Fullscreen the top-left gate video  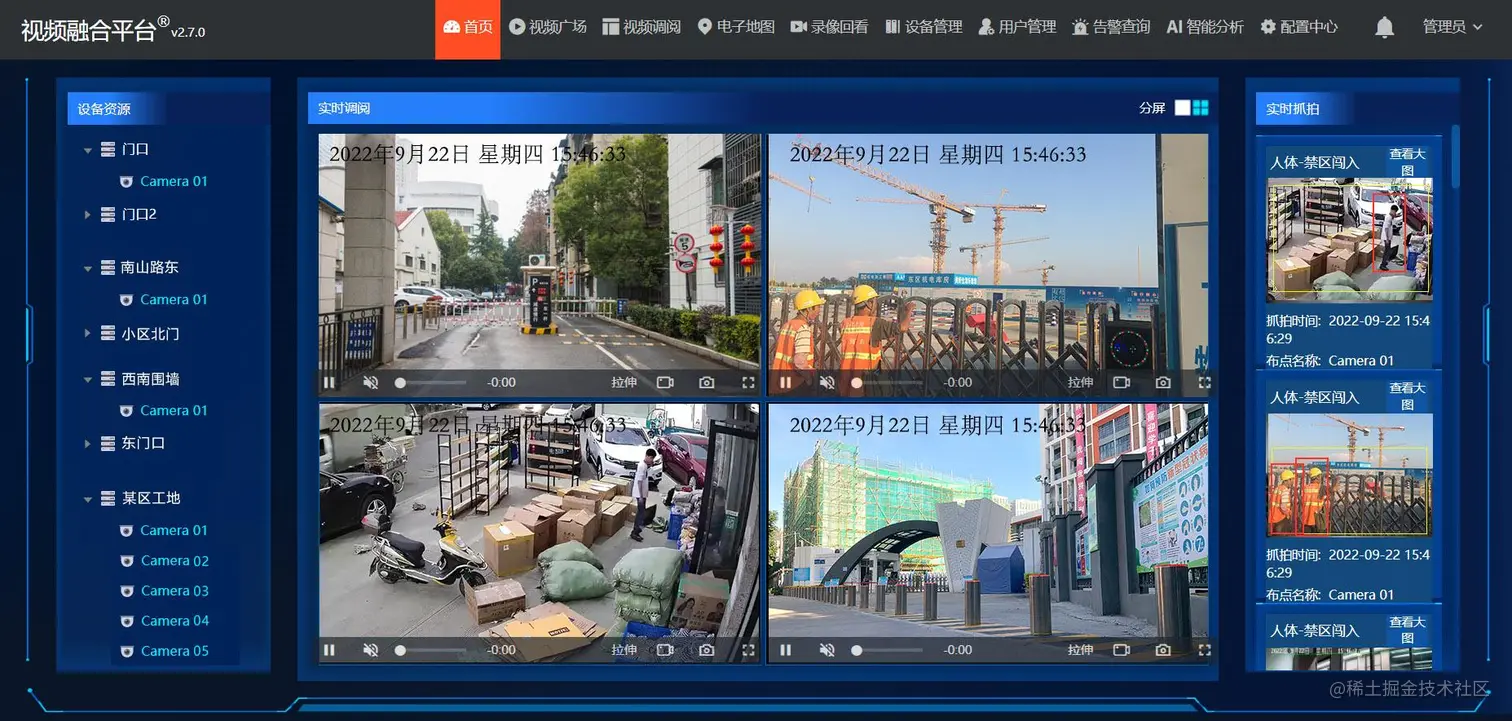pos(748,382)
